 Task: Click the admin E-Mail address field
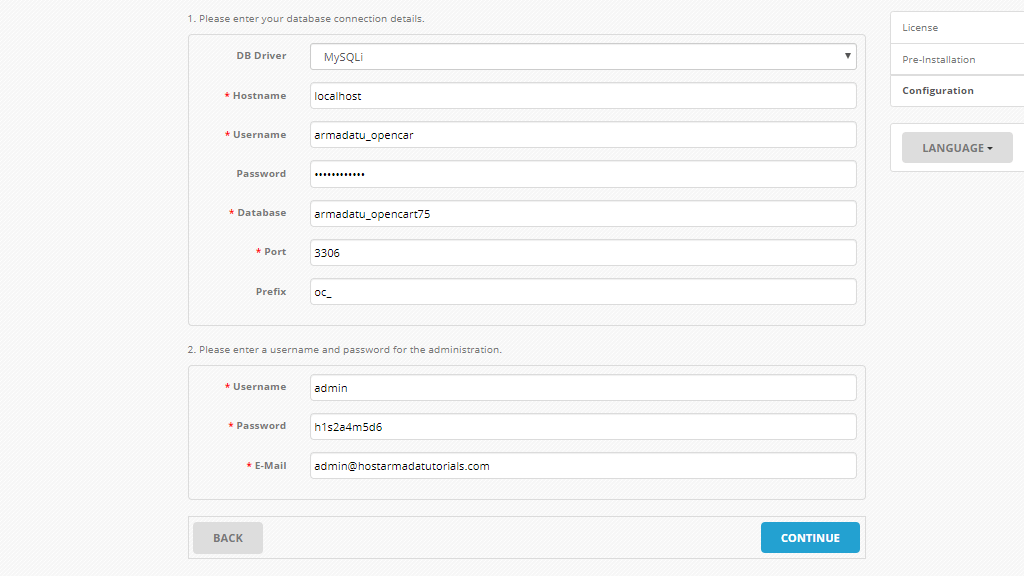click(583, 465)
